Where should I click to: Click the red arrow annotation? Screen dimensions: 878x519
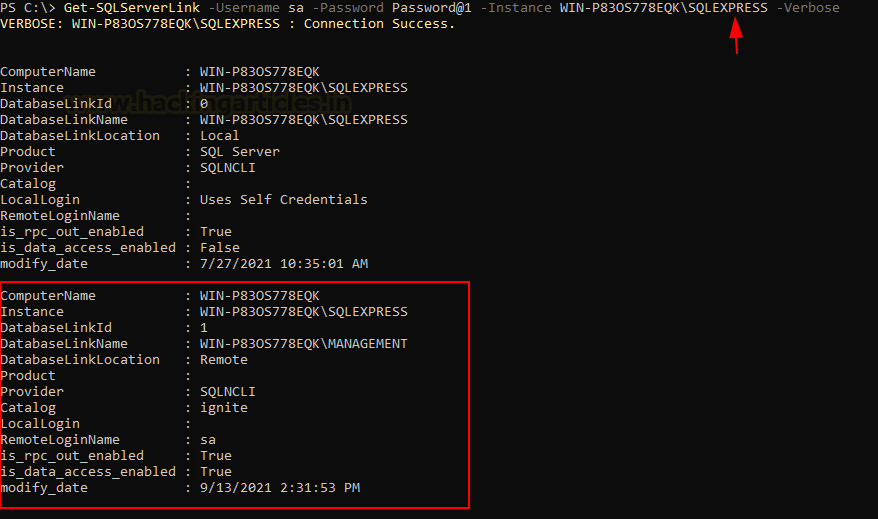pos(736,36)
